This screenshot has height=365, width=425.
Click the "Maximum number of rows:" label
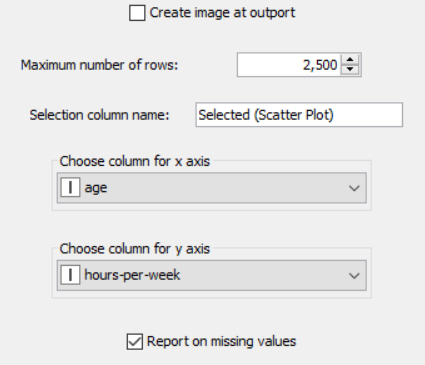coord(100,65)
